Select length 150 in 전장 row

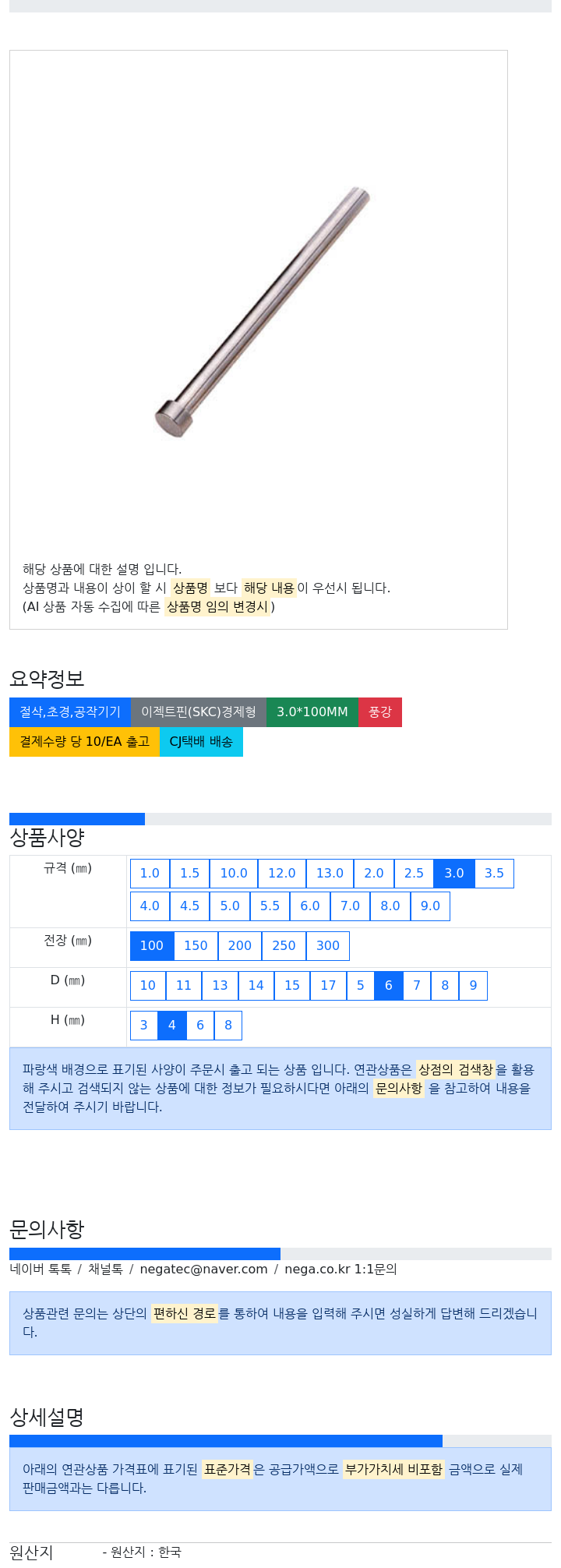coord(196,946)
